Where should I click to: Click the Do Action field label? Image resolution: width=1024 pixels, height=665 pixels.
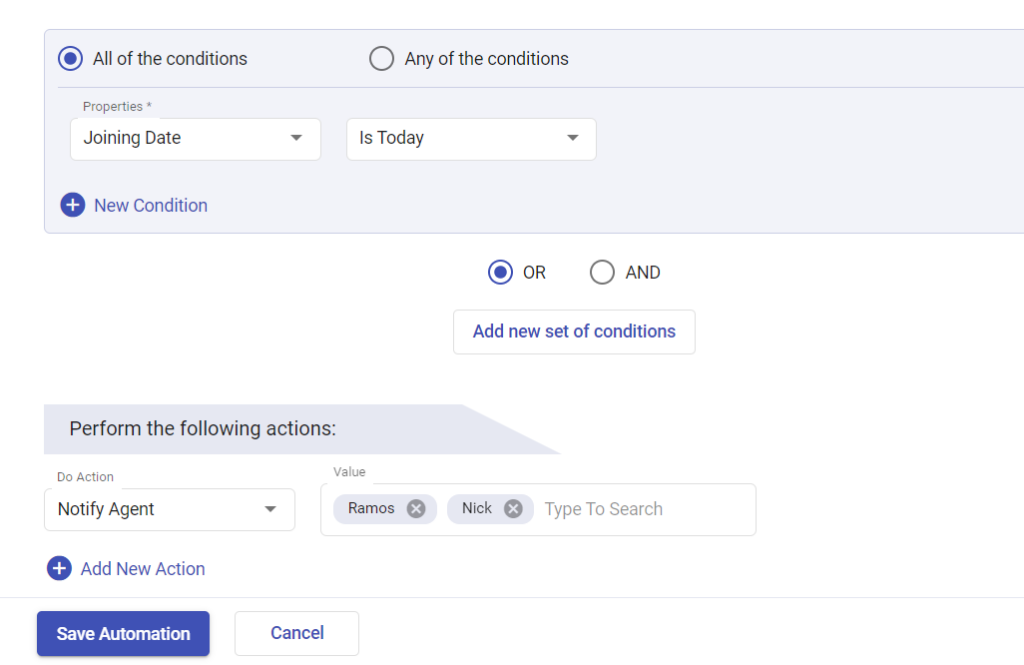click(85, 477)
